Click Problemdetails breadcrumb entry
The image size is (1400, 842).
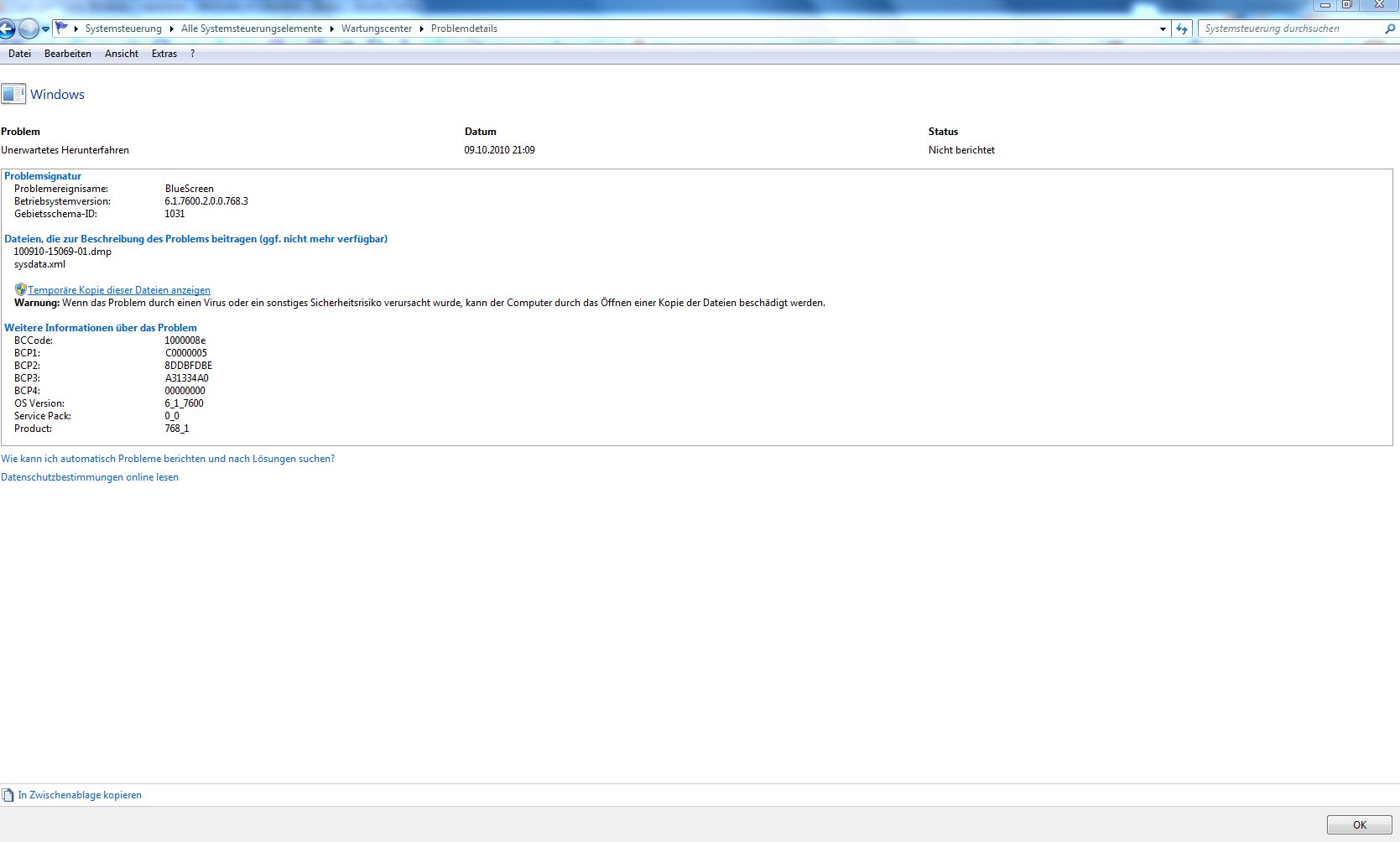tap(464, 29)
